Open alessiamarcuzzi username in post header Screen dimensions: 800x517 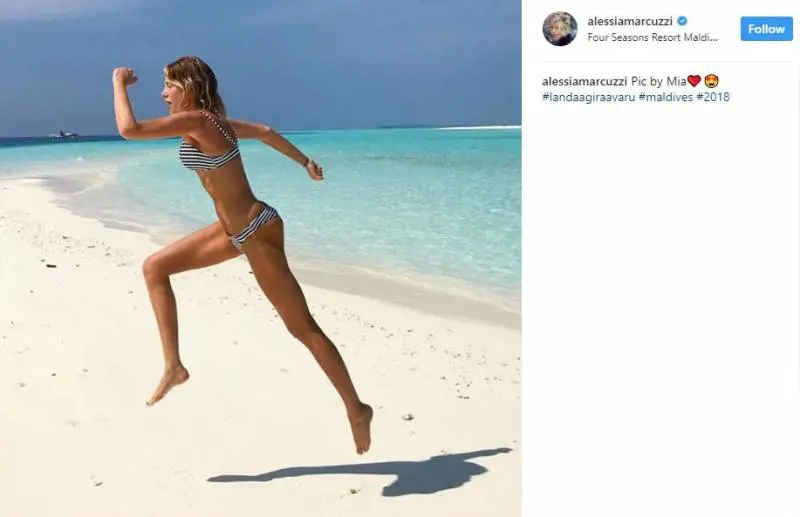(630, 21)
